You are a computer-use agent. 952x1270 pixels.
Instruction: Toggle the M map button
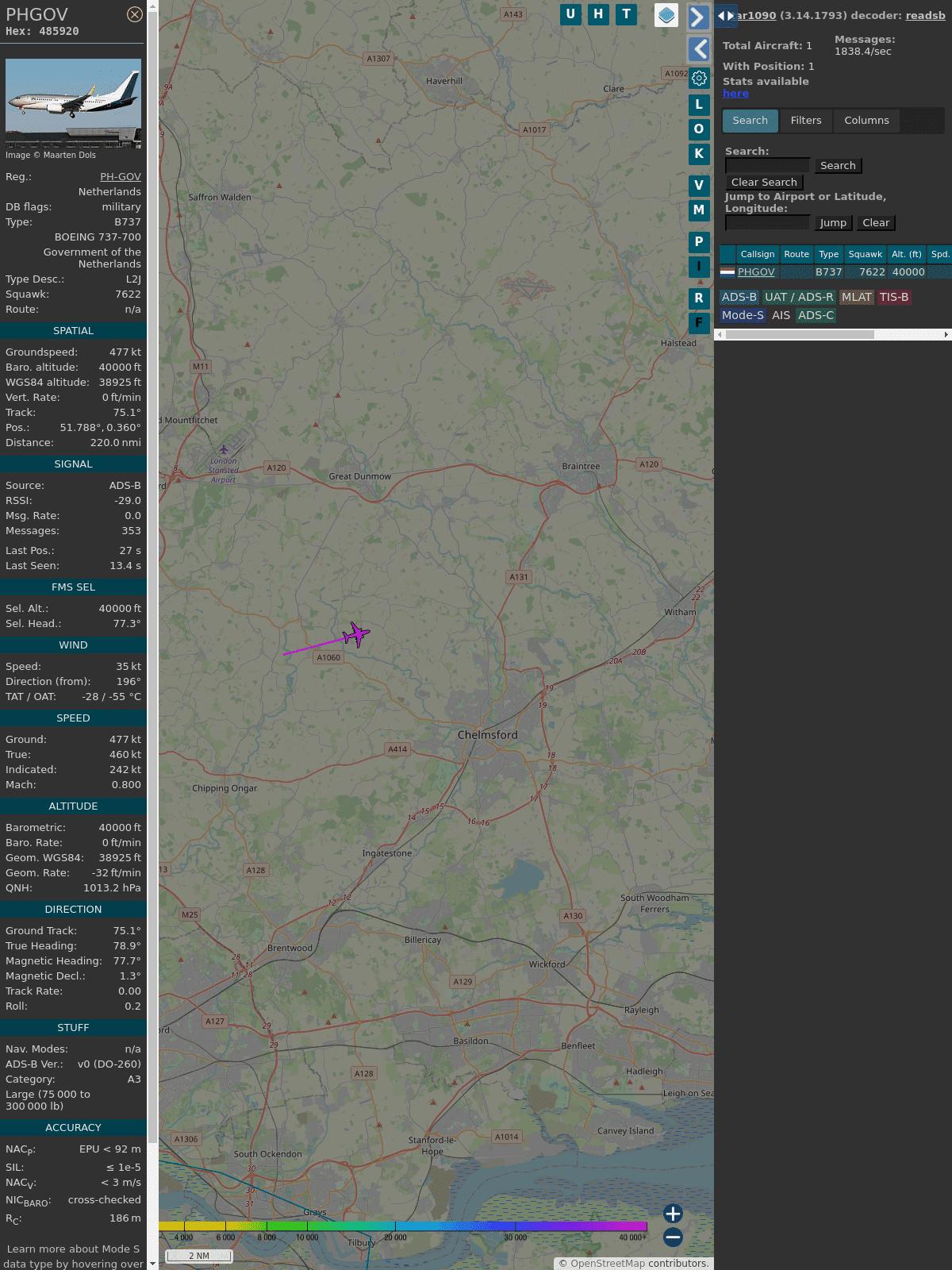[x=699, y=210]
